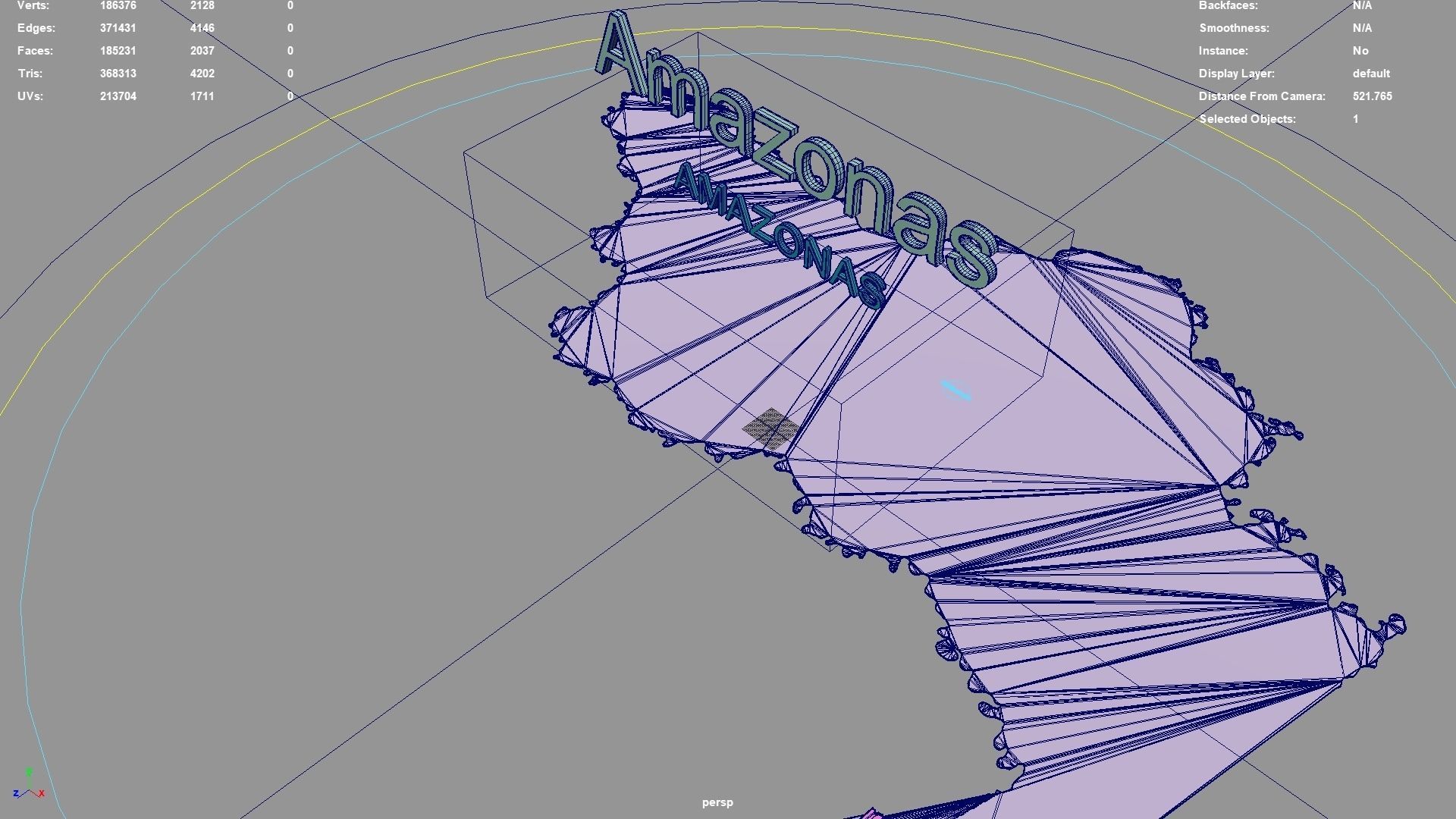Click the Instance HUD entry
The width and height of the screenshot is (1456, 819).
click(x=1222, y=51)
